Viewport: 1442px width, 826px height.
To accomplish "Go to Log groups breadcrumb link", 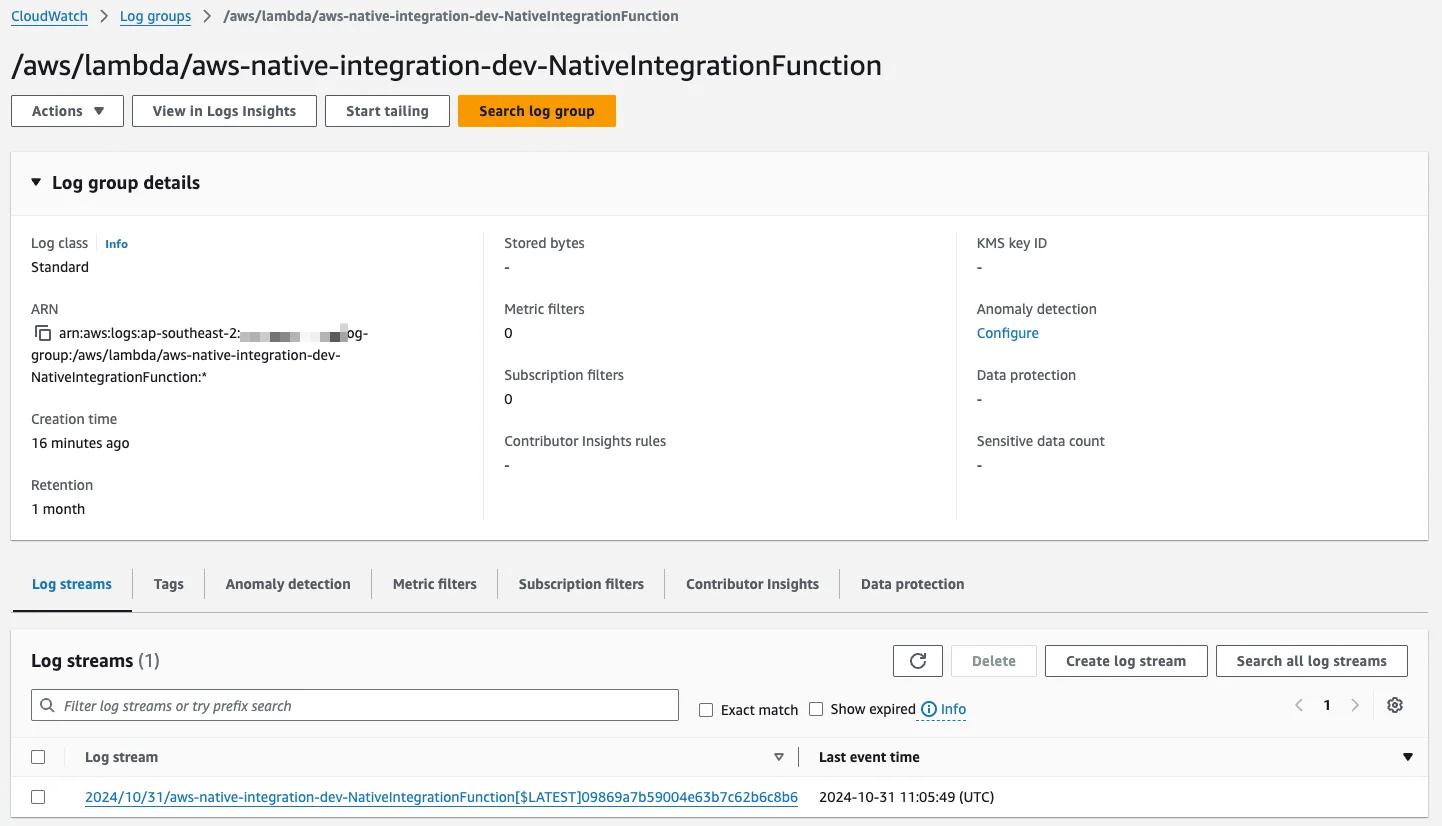I will [155, 16].
